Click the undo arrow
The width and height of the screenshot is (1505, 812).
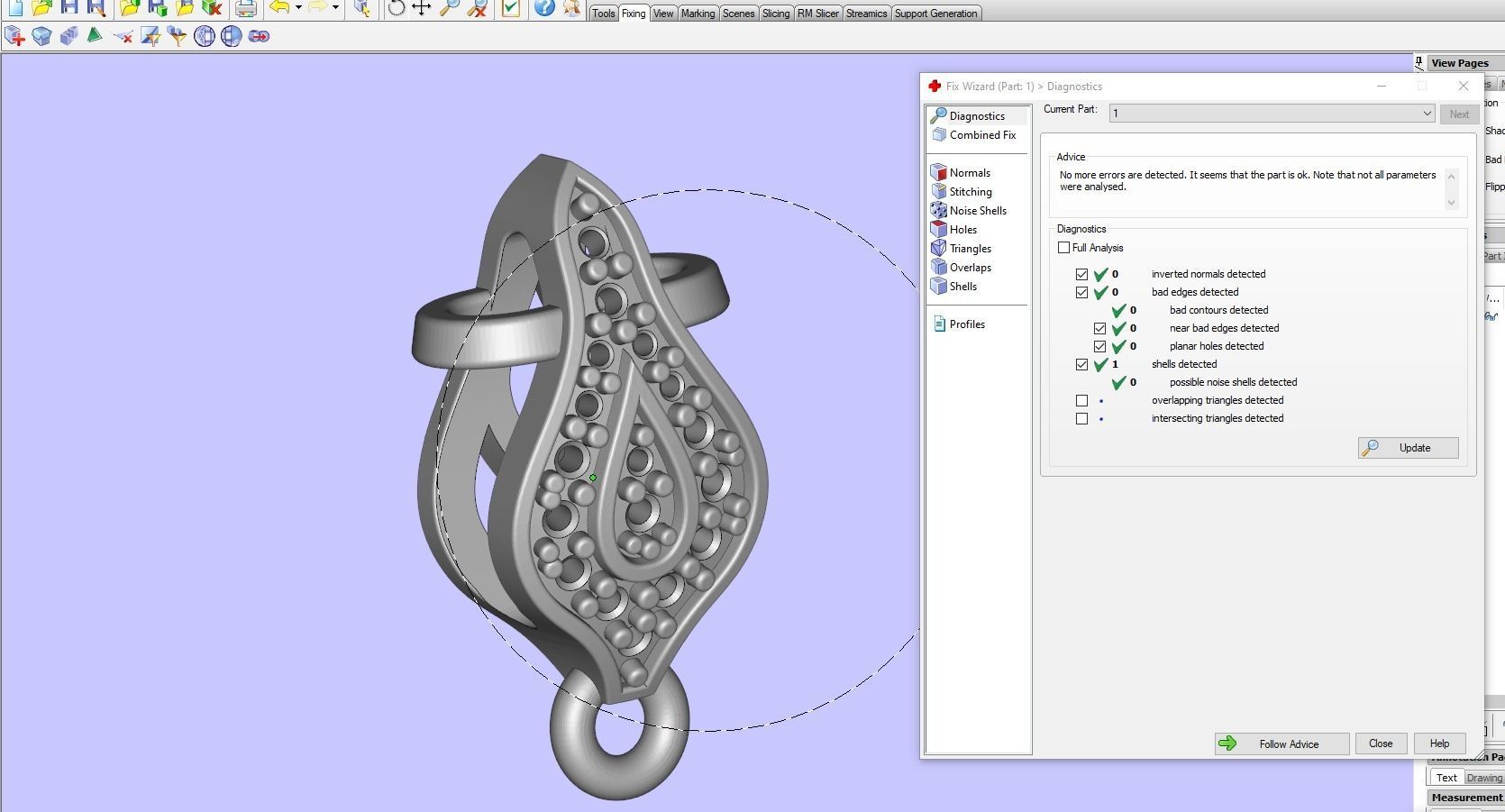[x=279, y=8]
